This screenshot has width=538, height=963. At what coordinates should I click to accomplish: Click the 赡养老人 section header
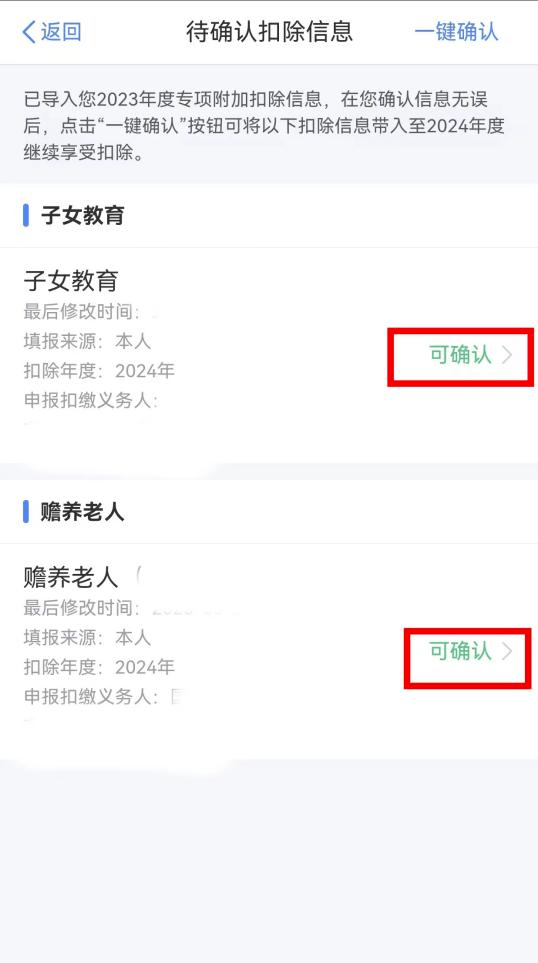tap(83, 512)
